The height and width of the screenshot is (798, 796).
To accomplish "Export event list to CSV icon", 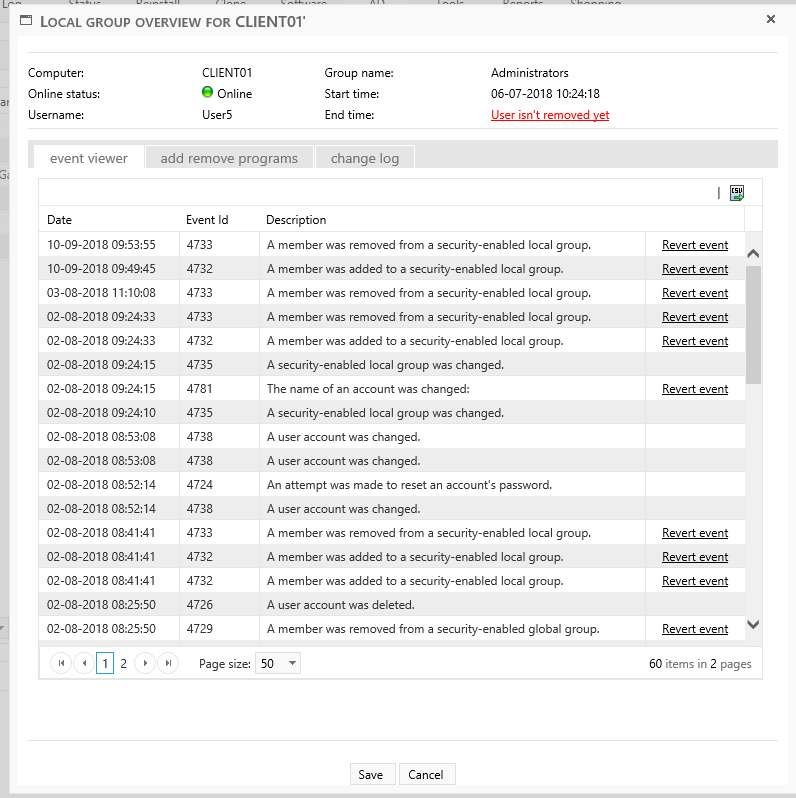I will coord(737,193).
